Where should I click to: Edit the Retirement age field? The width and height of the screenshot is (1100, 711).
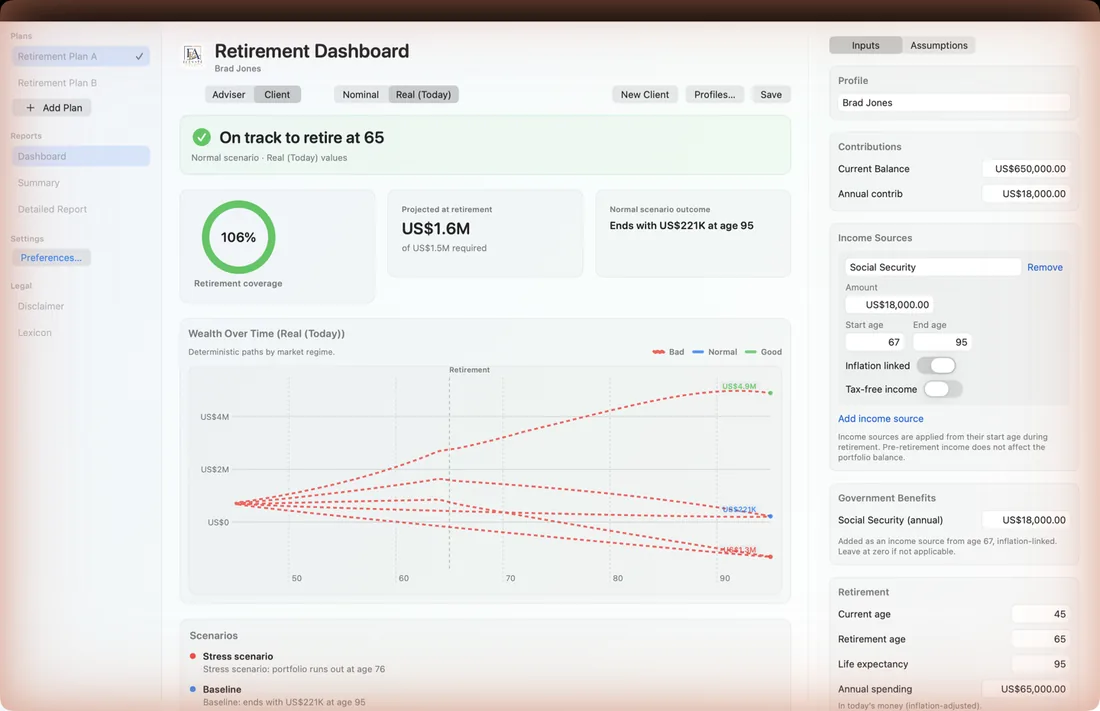pos(1040,639)
